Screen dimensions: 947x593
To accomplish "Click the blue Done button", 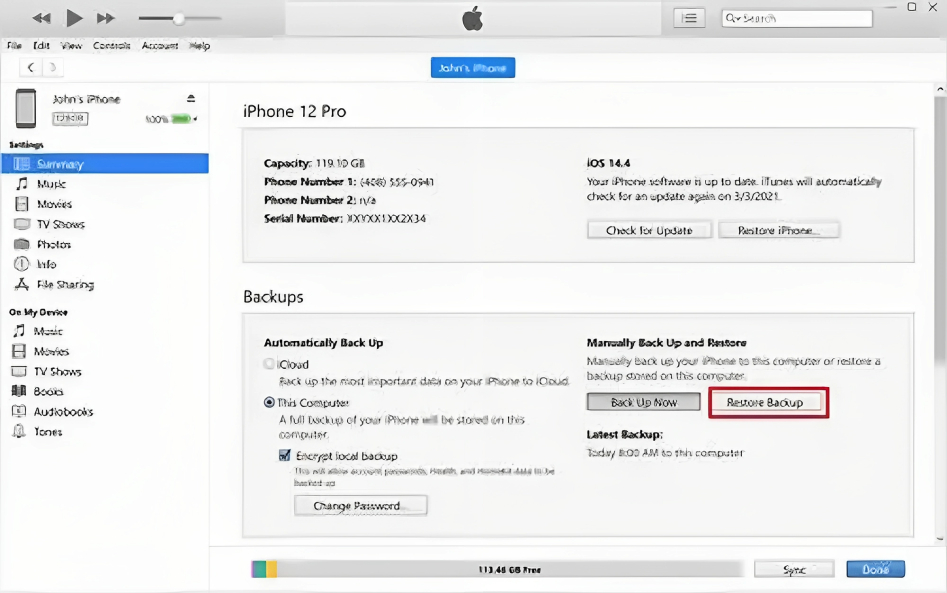I will point(876,569).
